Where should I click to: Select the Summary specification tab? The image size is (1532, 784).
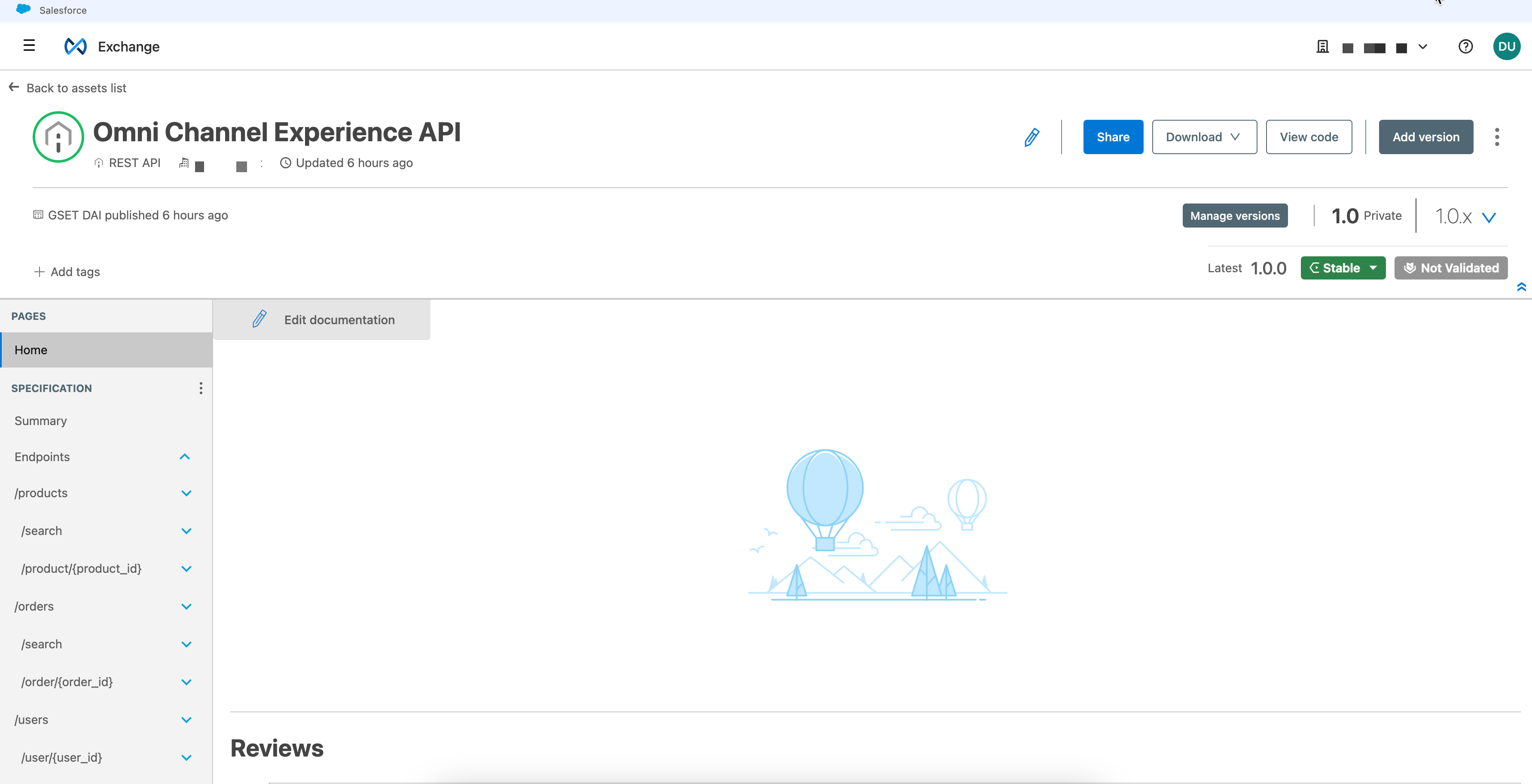[41, 419]
